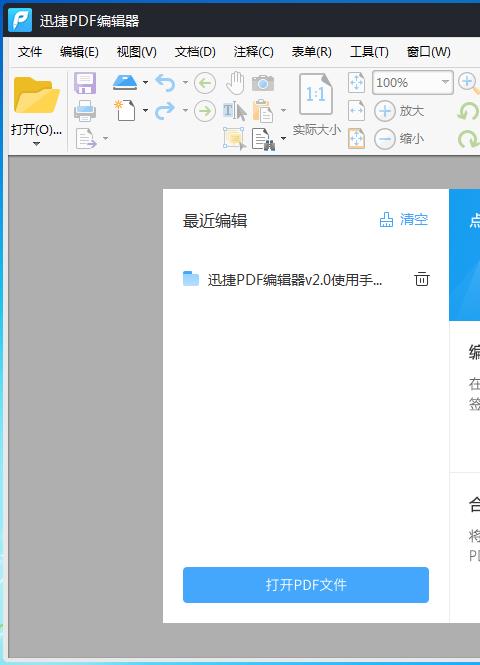Rotate view clockwise green arrow
The image size is (480, 665).
click(469, 139)
